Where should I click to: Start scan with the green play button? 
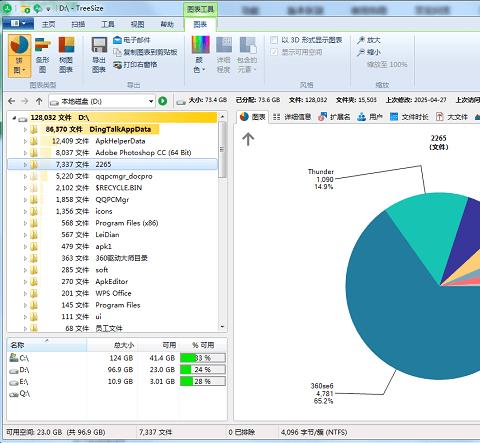click(163, 101)
